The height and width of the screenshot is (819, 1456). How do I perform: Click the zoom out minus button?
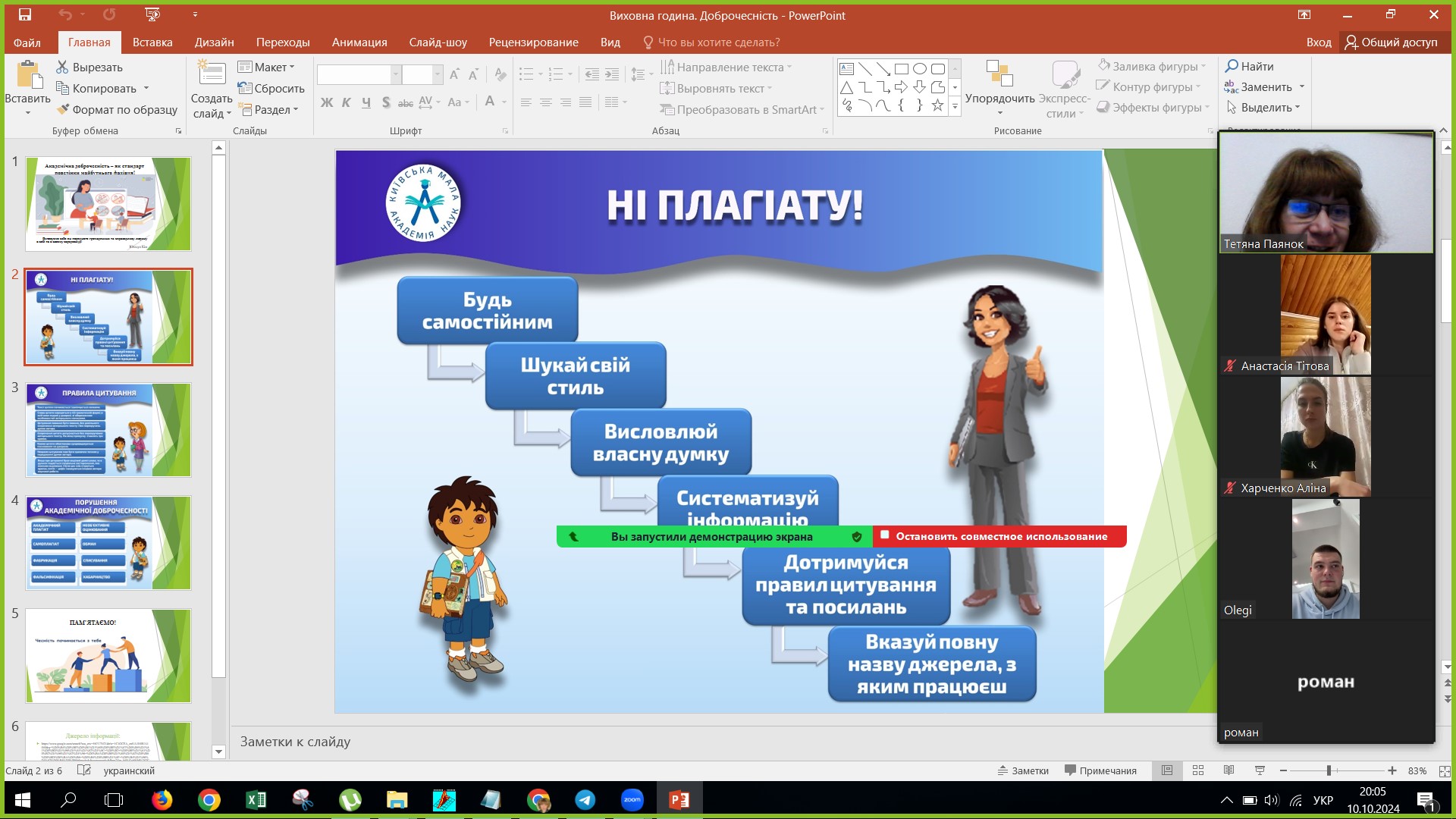(x=1283, y=770)
